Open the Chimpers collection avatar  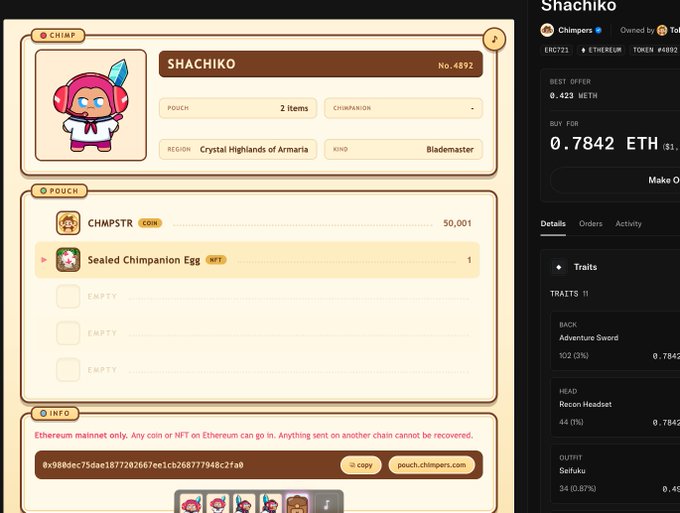coord(547,30)
